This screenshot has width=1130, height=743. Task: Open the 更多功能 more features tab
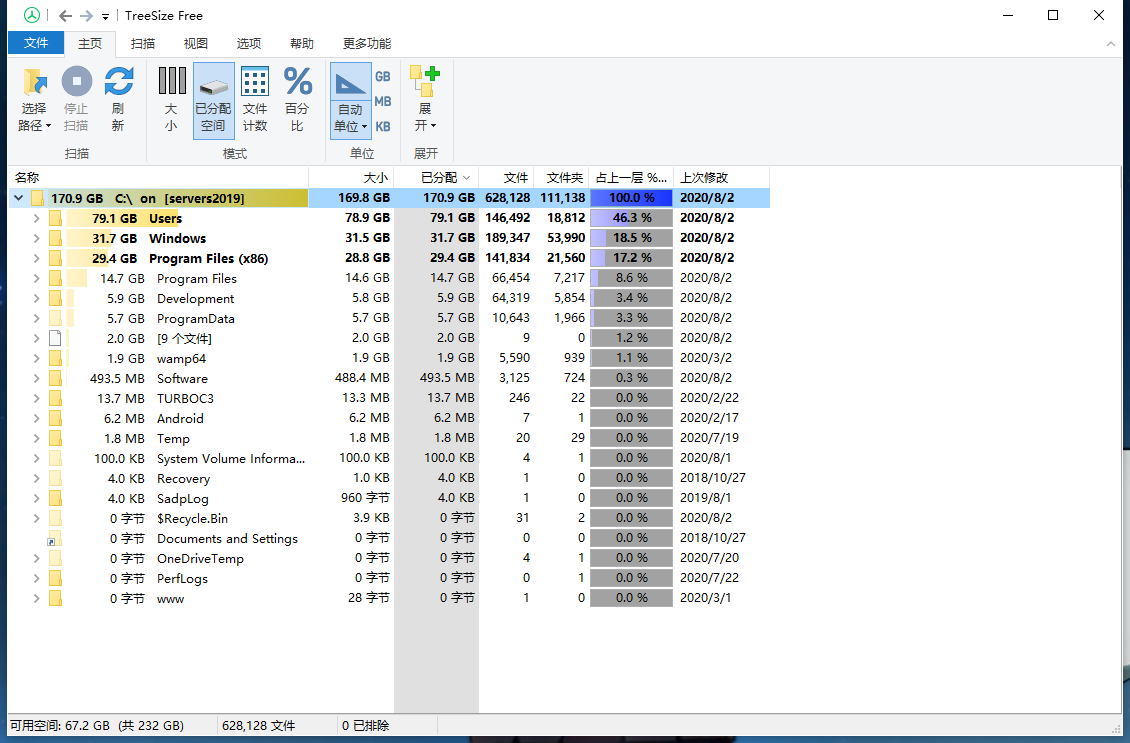pos(367,43)
